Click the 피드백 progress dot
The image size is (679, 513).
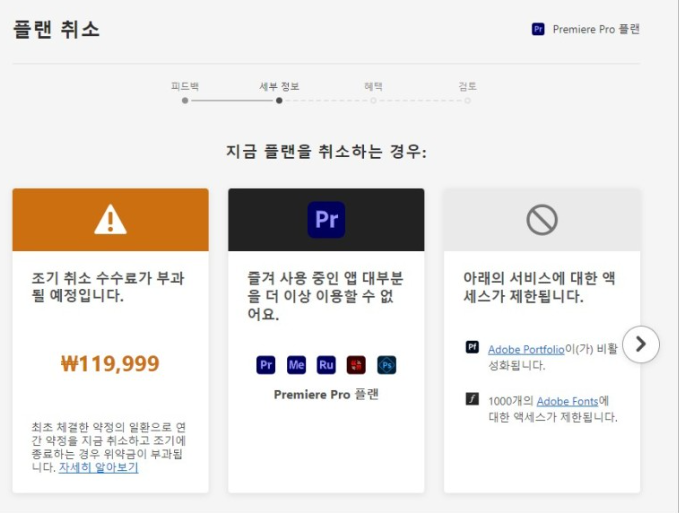185,100
